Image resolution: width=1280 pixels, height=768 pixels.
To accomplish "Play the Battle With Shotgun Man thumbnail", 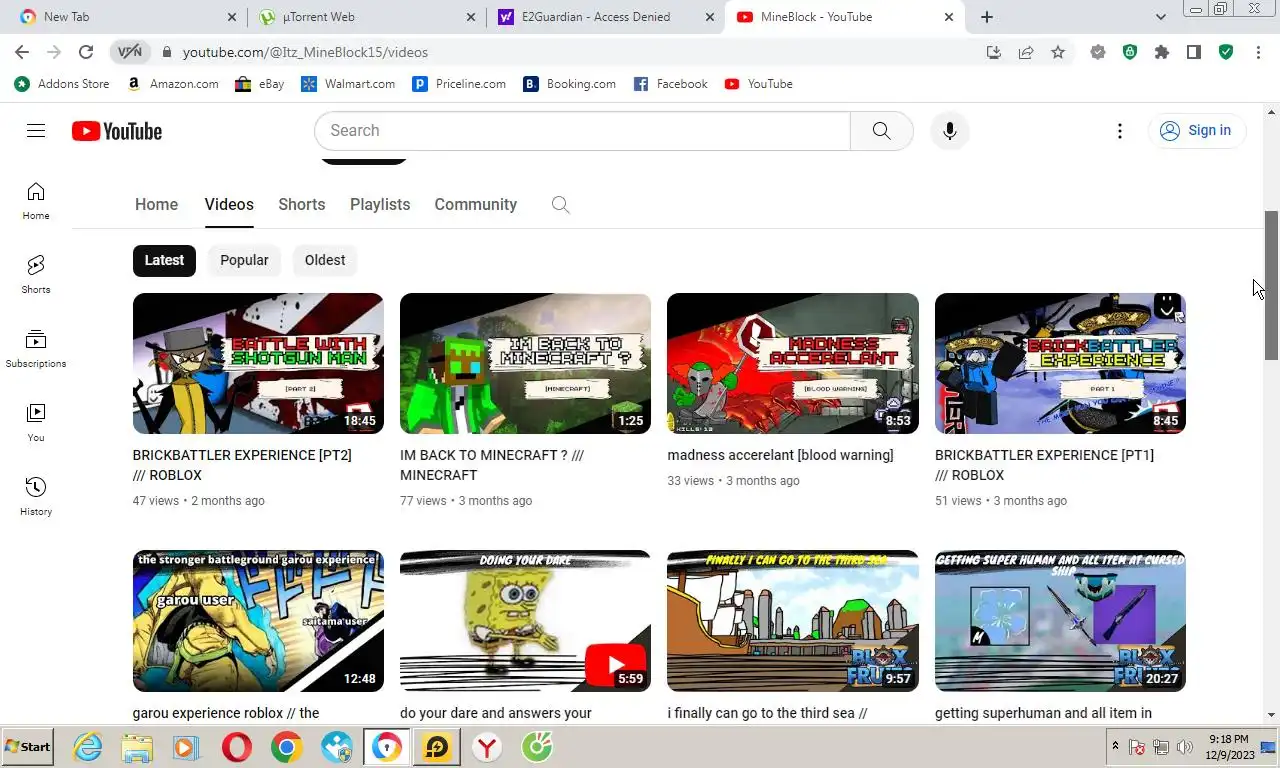I will point(258,363).
